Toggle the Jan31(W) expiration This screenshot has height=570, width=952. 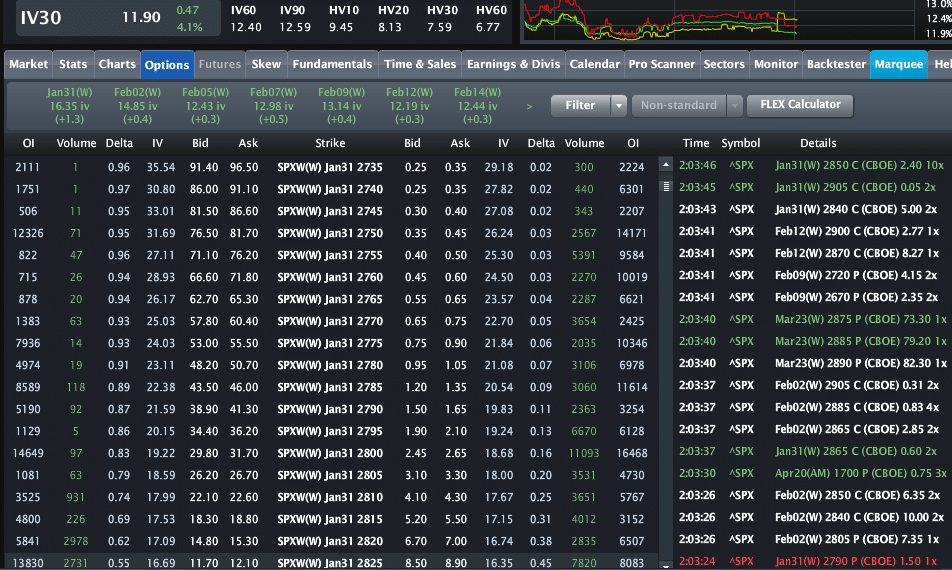(70, 105)
